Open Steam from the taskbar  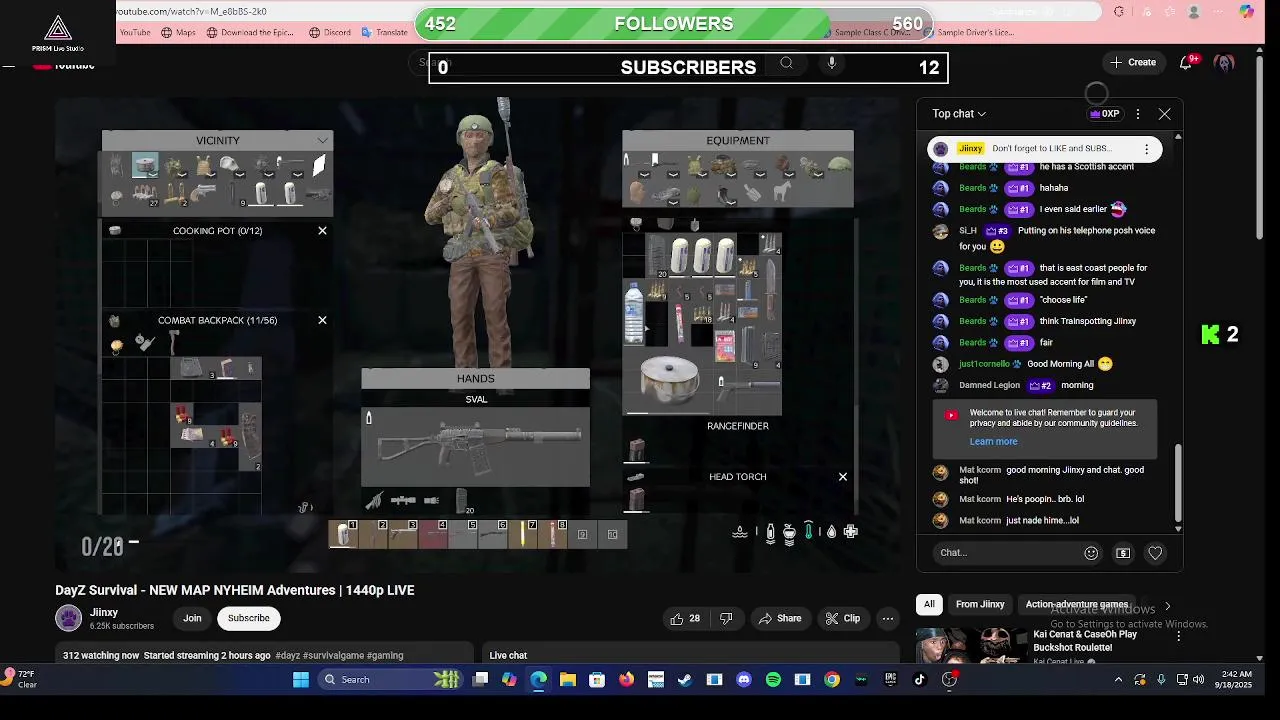[x=685, y=680]
